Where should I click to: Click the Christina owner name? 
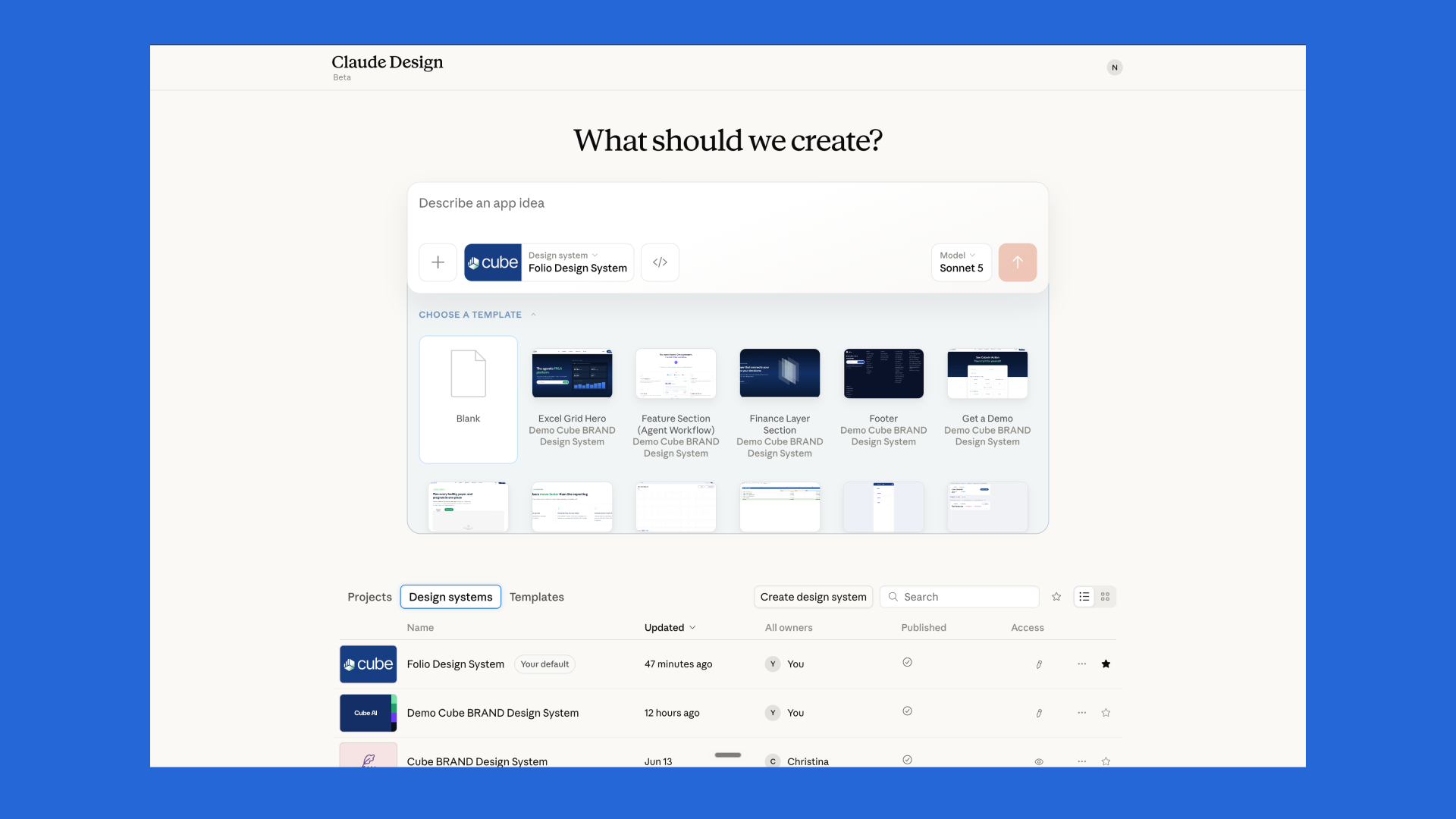[x=808, y=761]
